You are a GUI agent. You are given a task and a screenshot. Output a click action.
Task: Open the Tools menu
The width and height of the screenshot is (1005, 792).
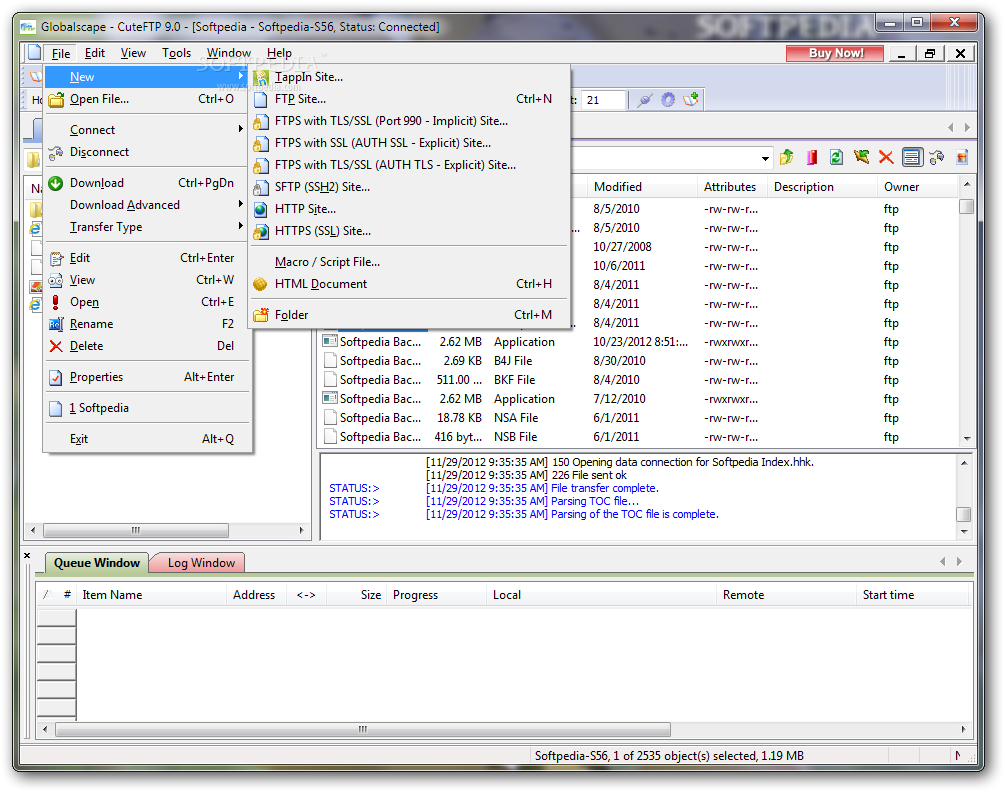point(176,53)
